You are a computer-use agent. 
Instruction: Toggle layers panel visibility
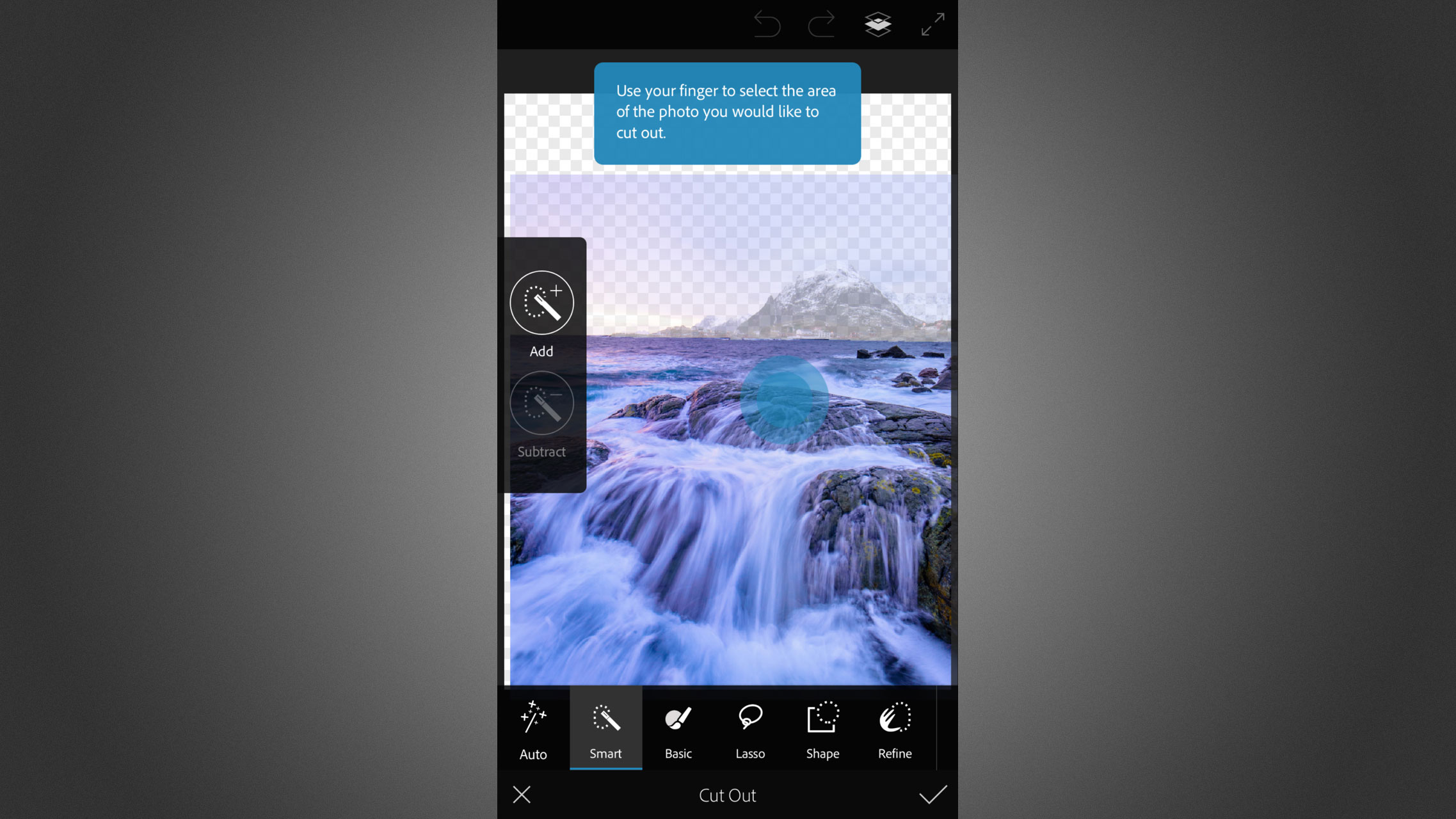(x=877, y=25)
